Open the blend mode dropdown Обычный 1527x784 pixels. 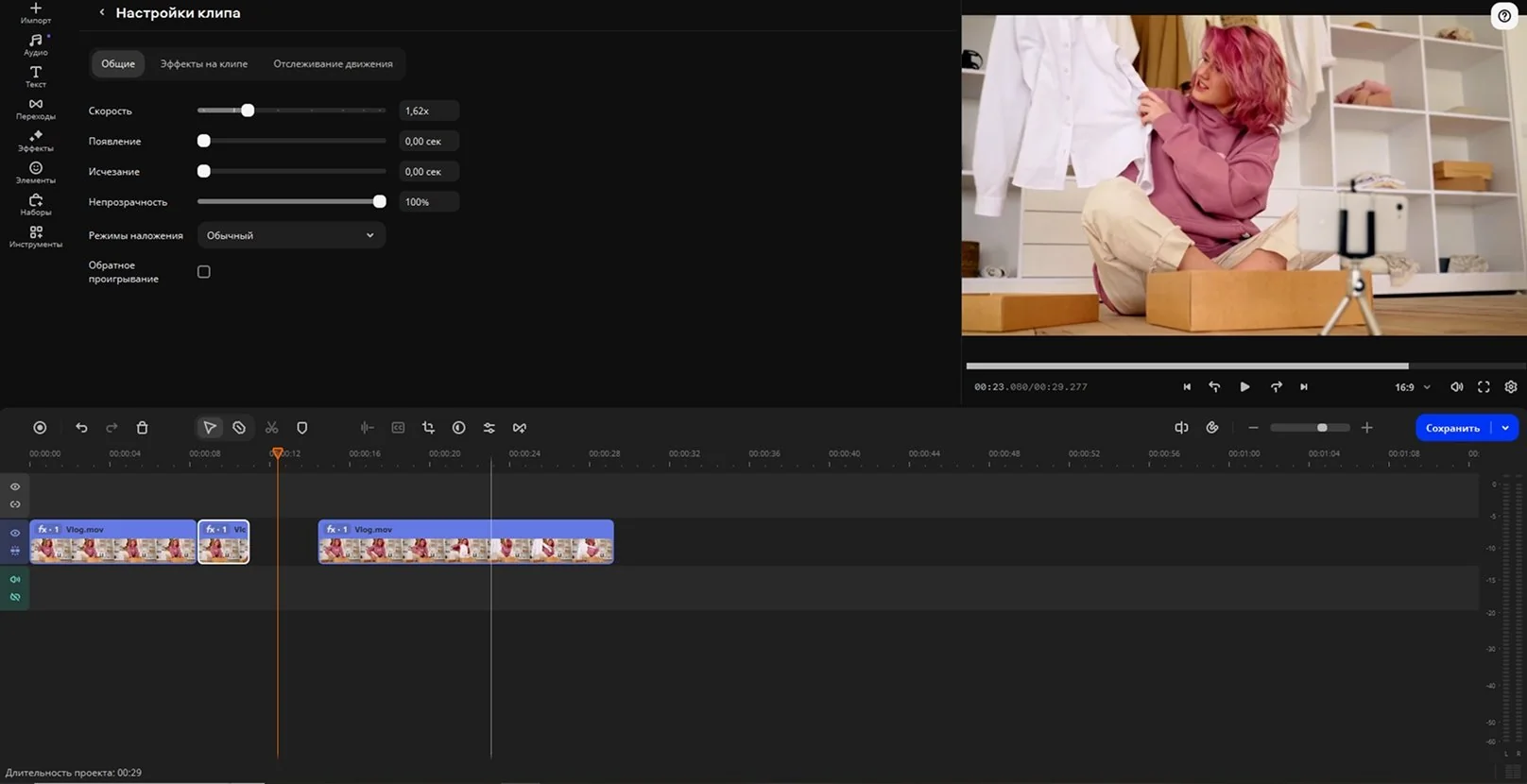point(290,235)
